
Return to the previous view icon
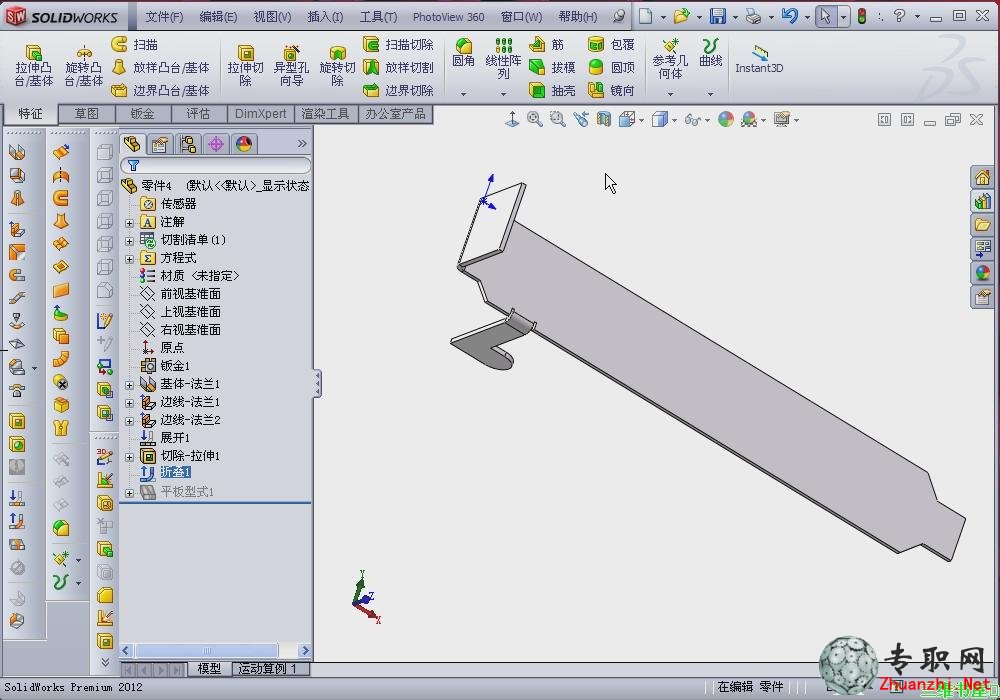click(x=580, y=119)
